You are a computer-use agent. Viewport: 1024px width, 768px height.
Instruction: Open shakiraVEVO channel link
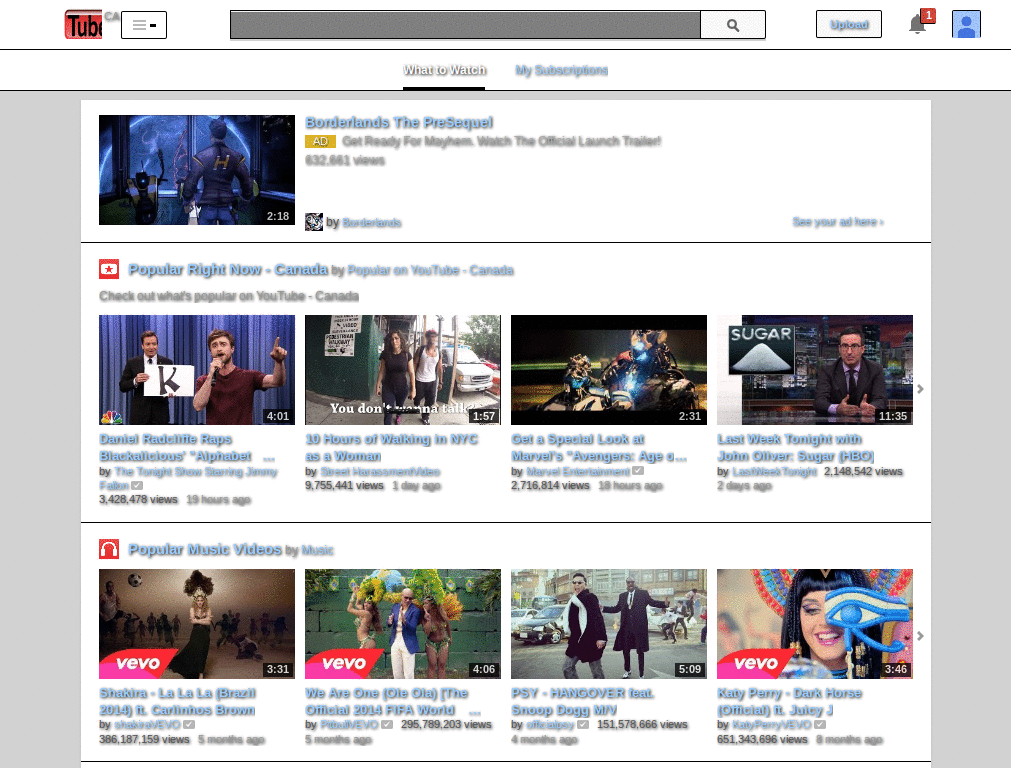147,725
